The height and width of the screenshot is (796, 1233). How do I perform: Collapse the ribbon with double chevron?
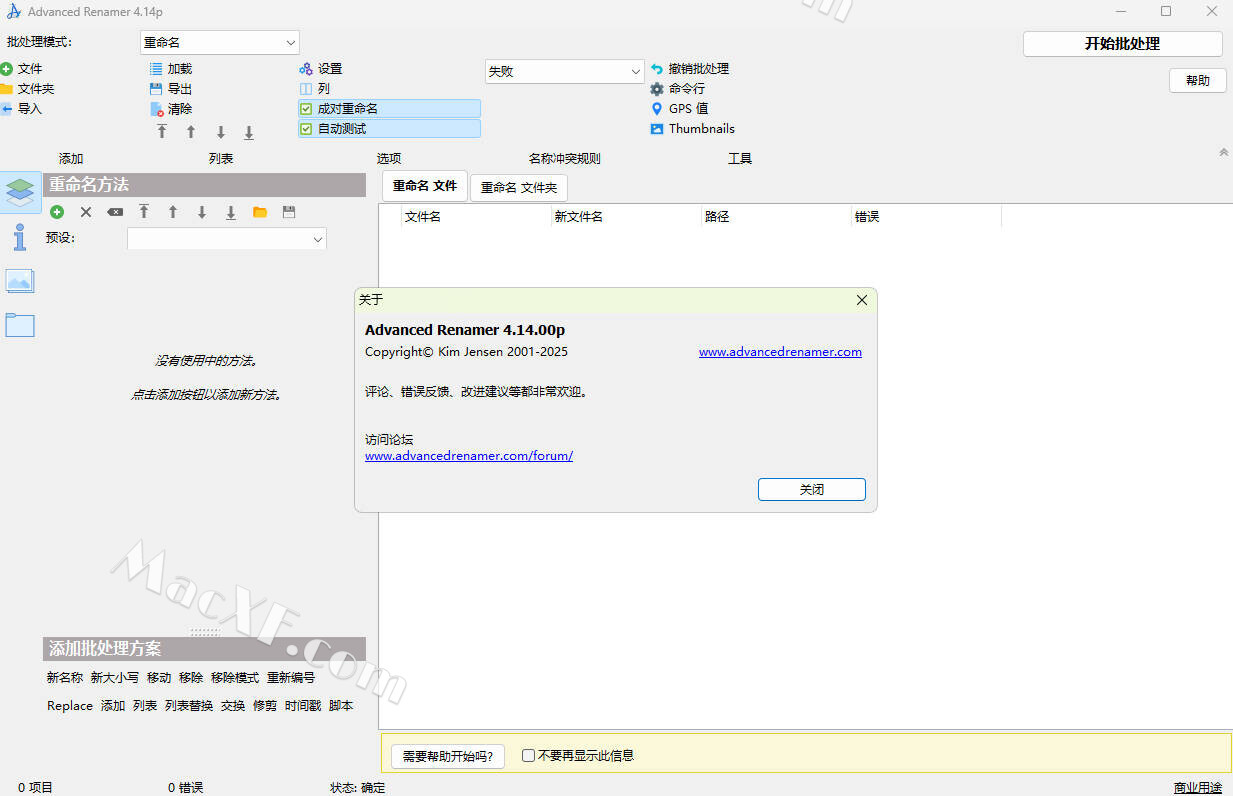pyautogui.click(x=1223, y=153)
